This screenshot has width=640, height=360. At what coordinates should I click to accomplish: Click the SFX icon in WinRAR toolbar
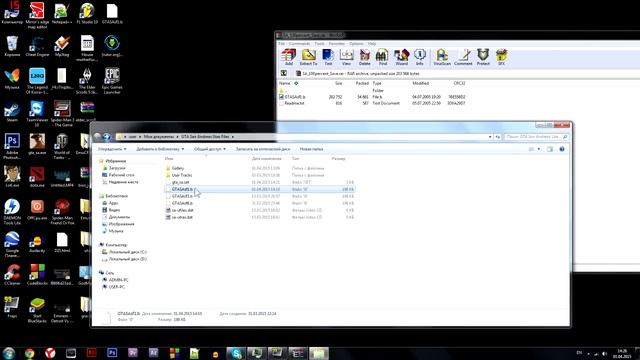point(501,57)
